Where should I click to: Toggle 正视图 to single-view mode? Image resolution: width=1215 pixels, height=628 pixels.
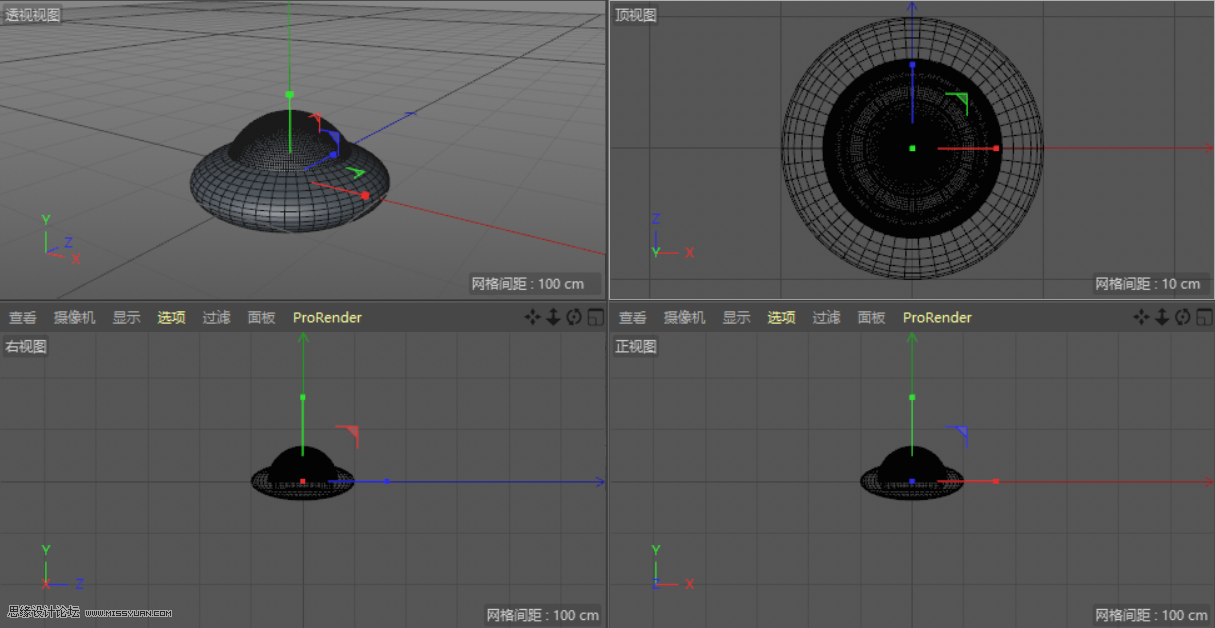(1203, 317)
